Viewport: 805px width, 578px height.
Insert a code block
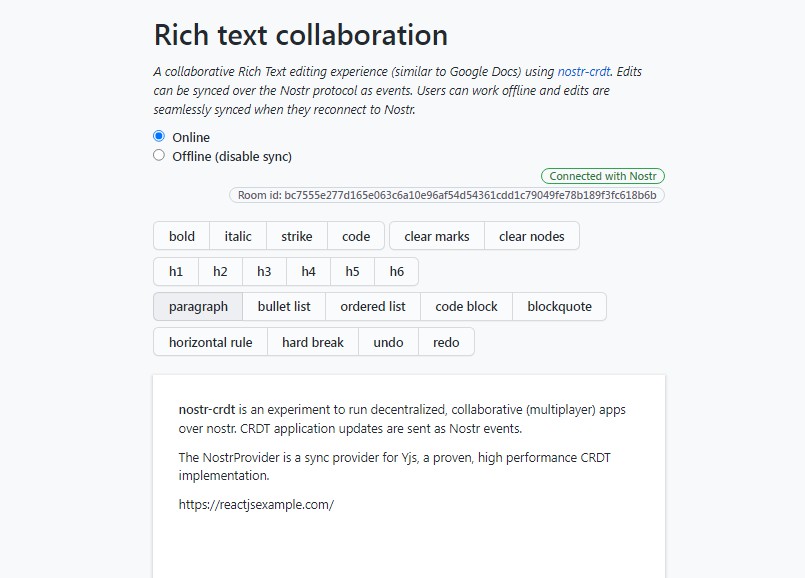466,306
